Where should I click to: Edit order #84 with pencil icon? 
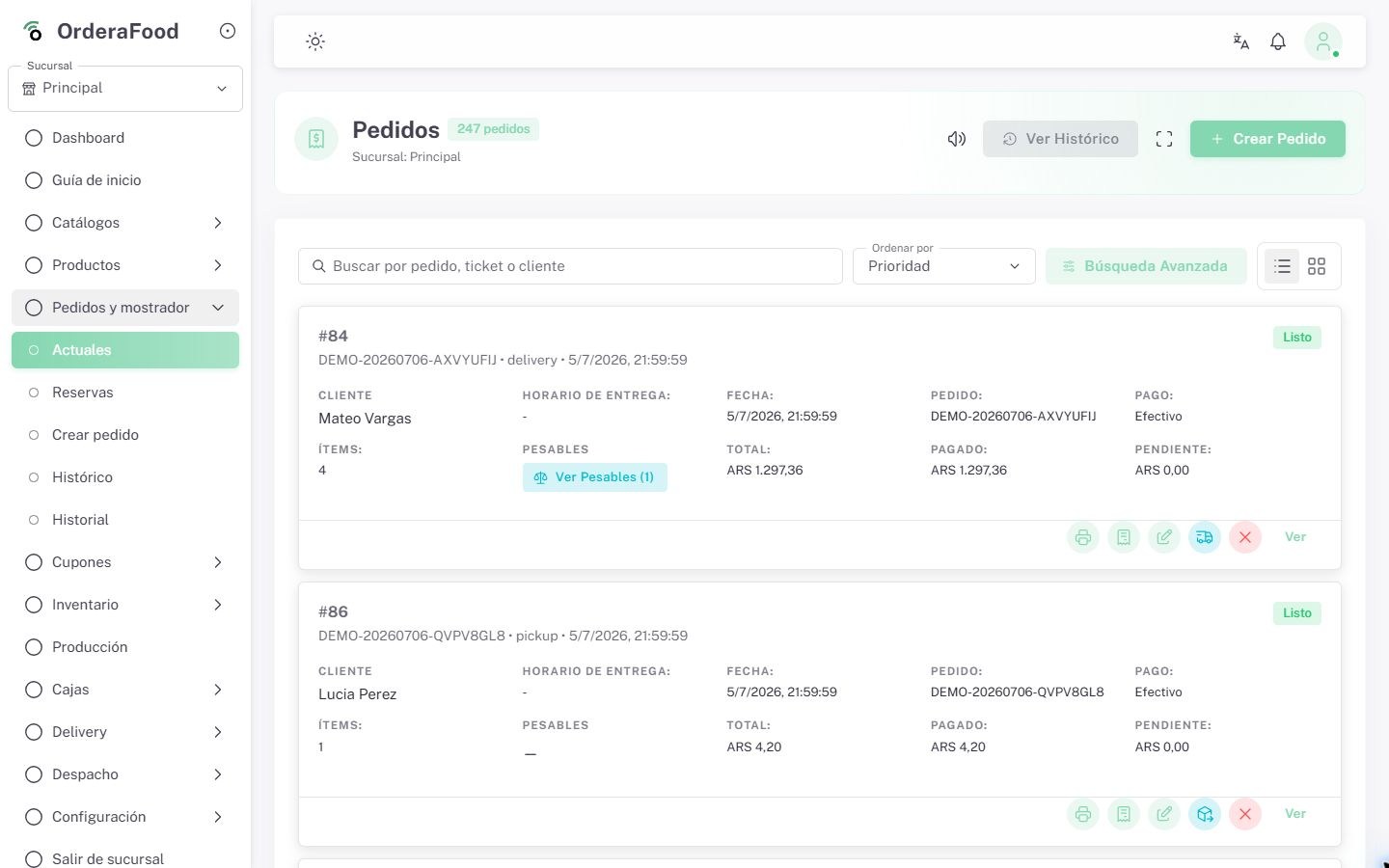[x=1164, y=537]
